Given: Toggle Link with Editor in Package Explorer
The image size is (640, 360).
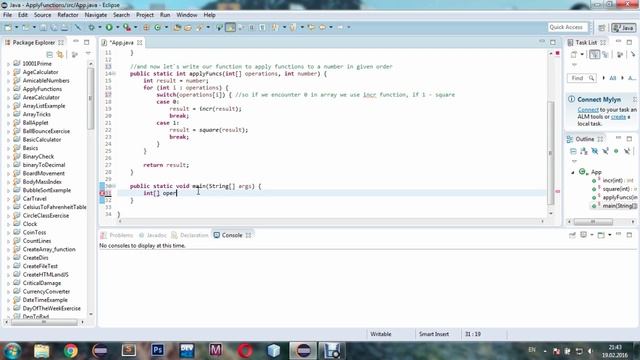Looking at the screenshot, I should [60, 54].
